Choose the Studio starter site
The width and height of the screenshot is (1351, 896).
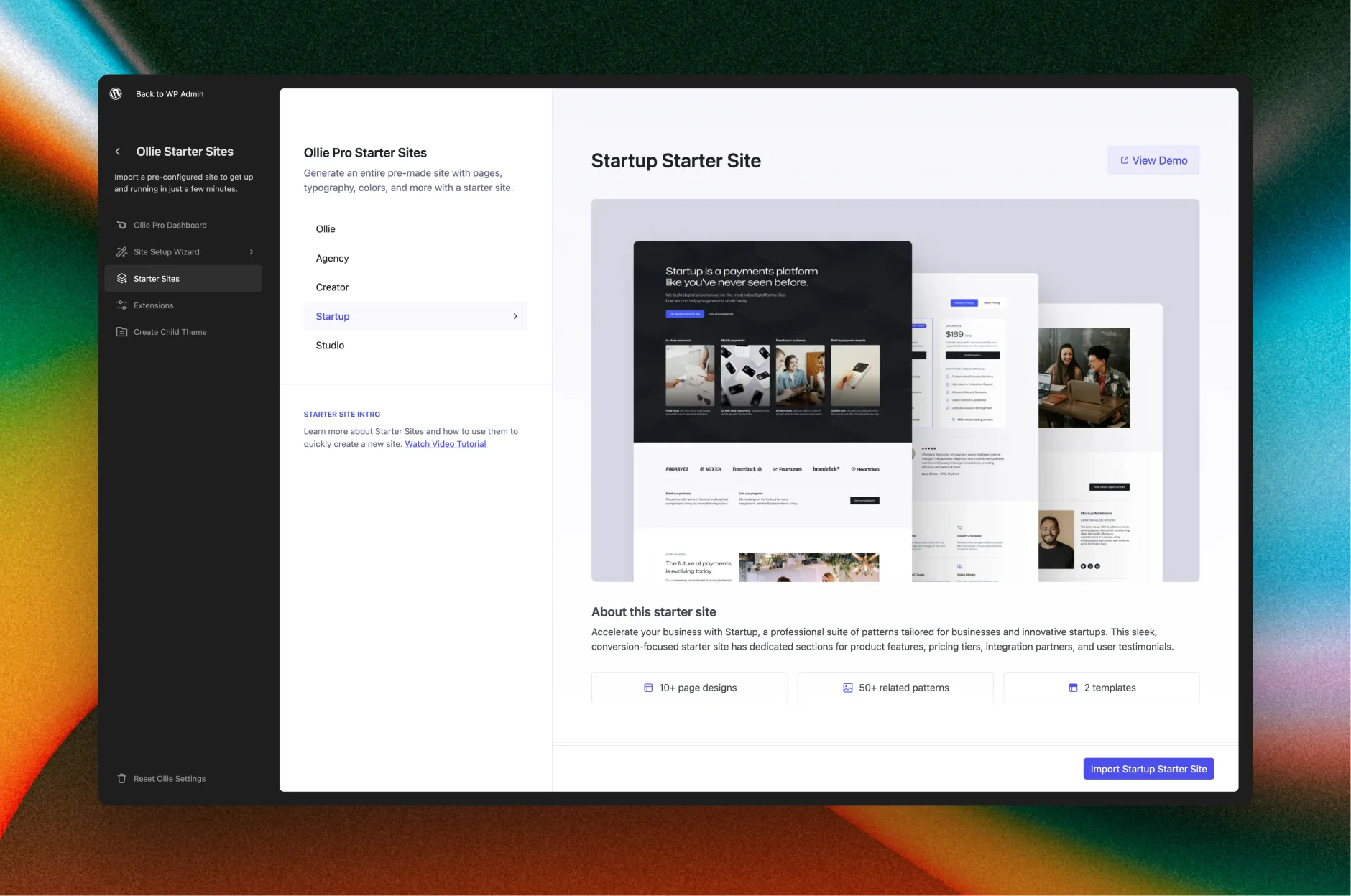click(330, 346)
